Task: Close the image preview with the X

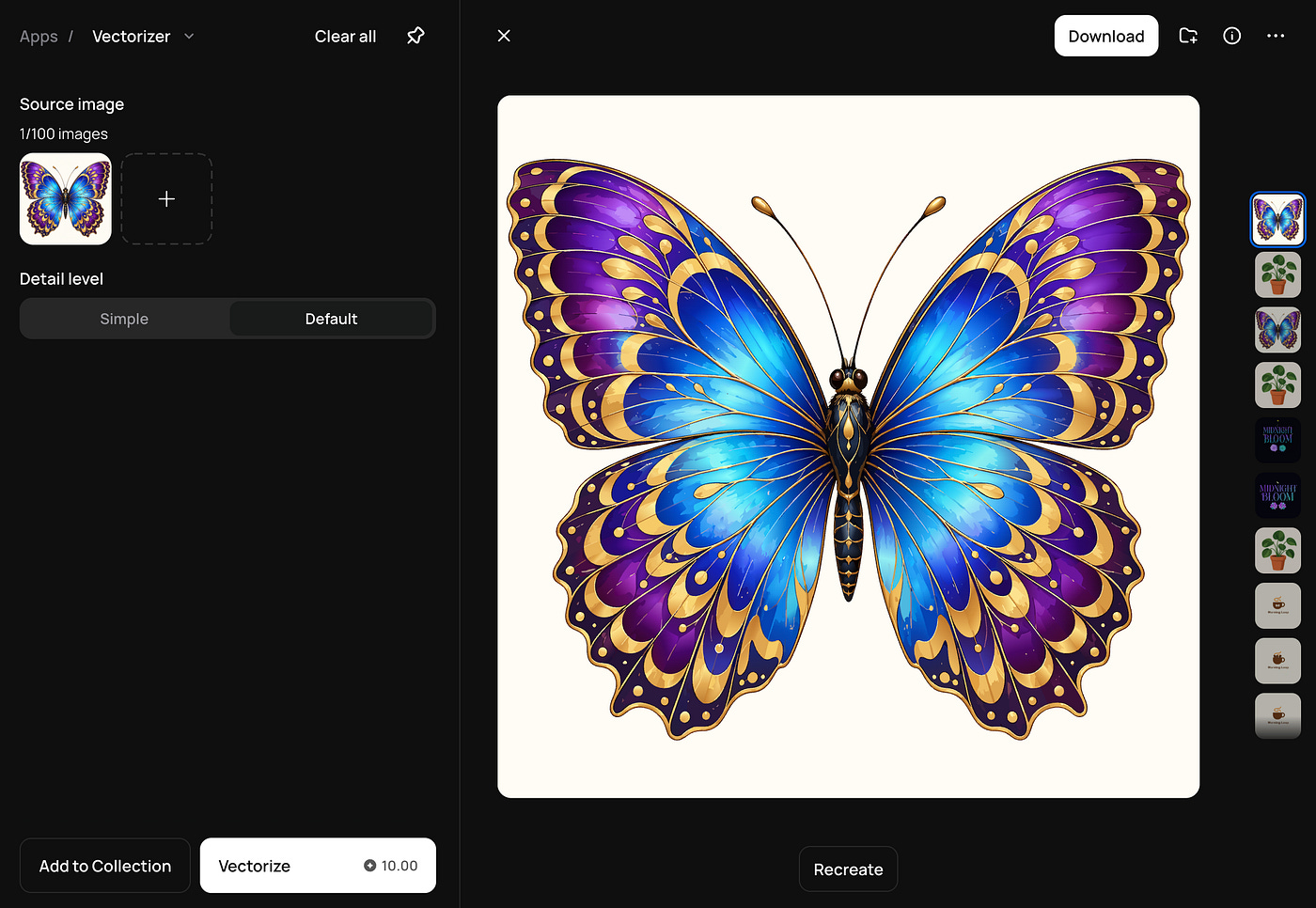Action: click(504, 36)
